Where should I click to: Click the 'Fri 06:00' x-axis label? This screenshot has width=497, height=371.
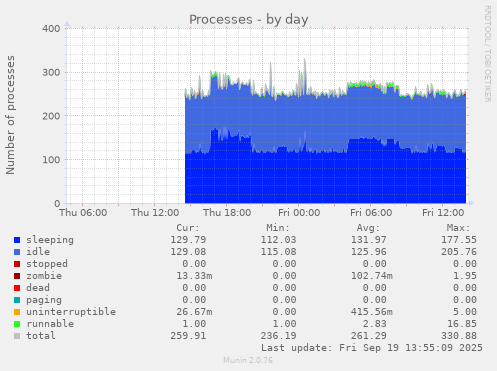[371, 213]
